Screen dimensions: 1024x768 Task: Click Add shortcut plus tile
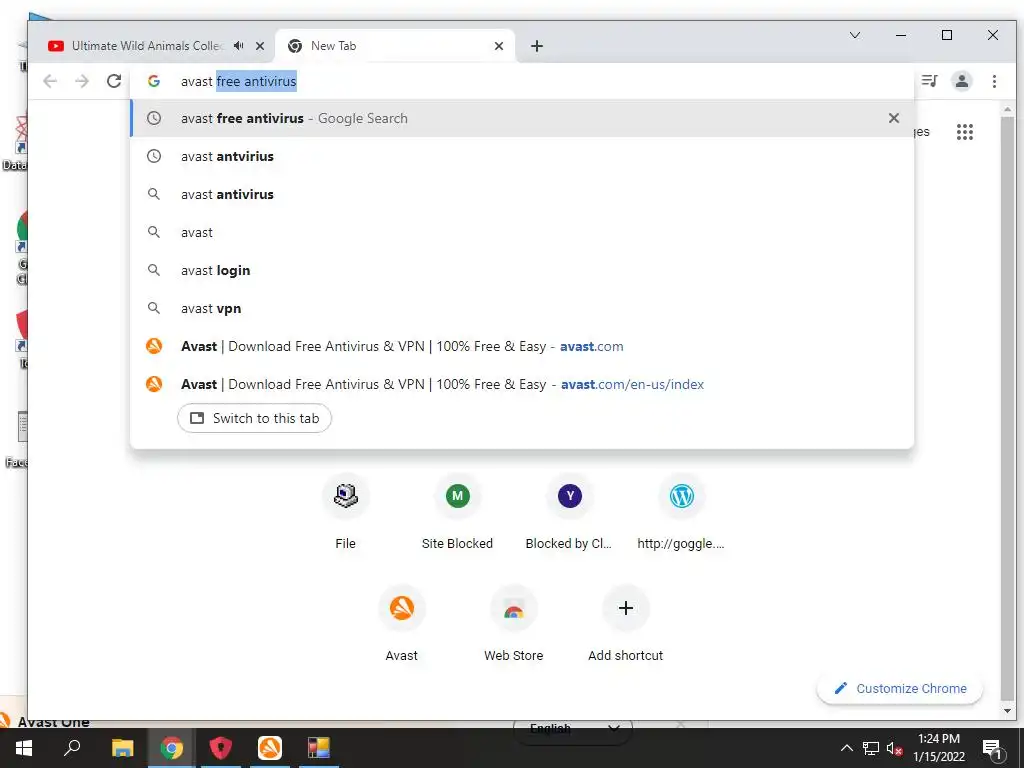click(x=626, y=625)
